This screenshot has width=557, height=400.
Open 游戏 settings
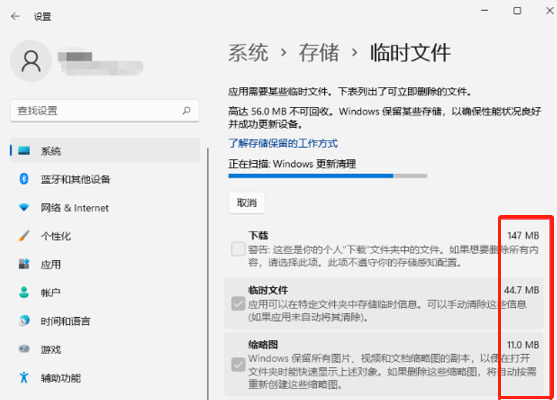(x=105, y=350)
